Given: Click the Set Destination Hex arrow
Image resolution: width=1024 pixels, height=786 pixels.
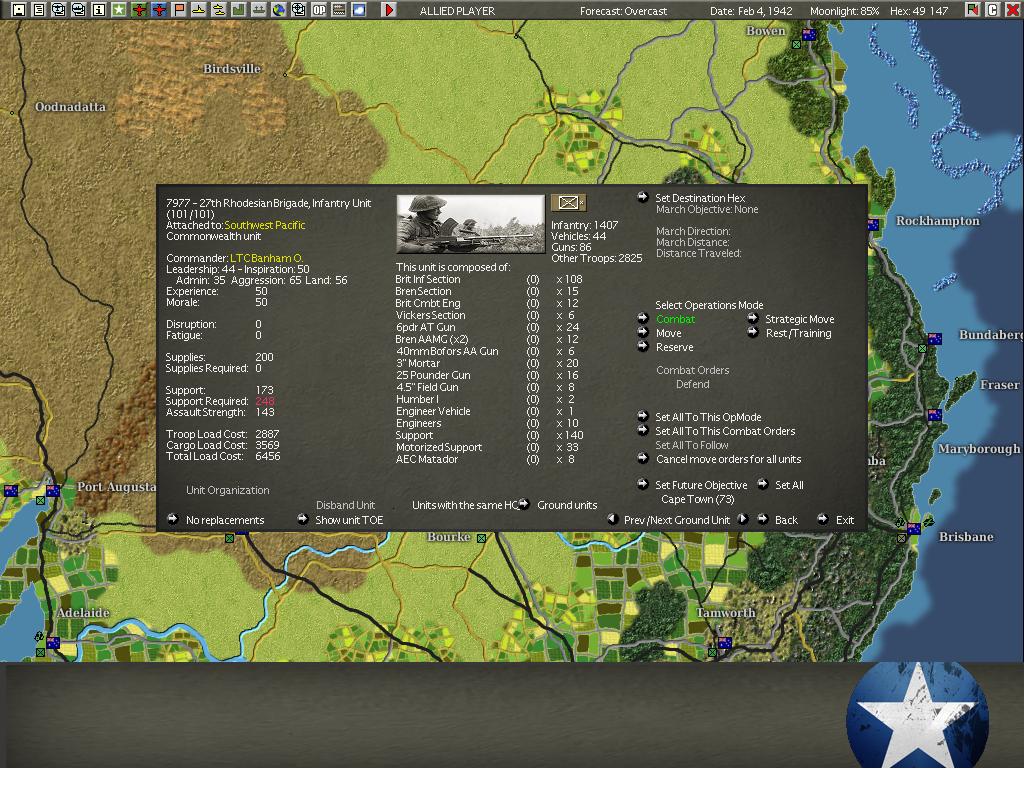Looking at the screenshot, I should [x=643, y=197].
